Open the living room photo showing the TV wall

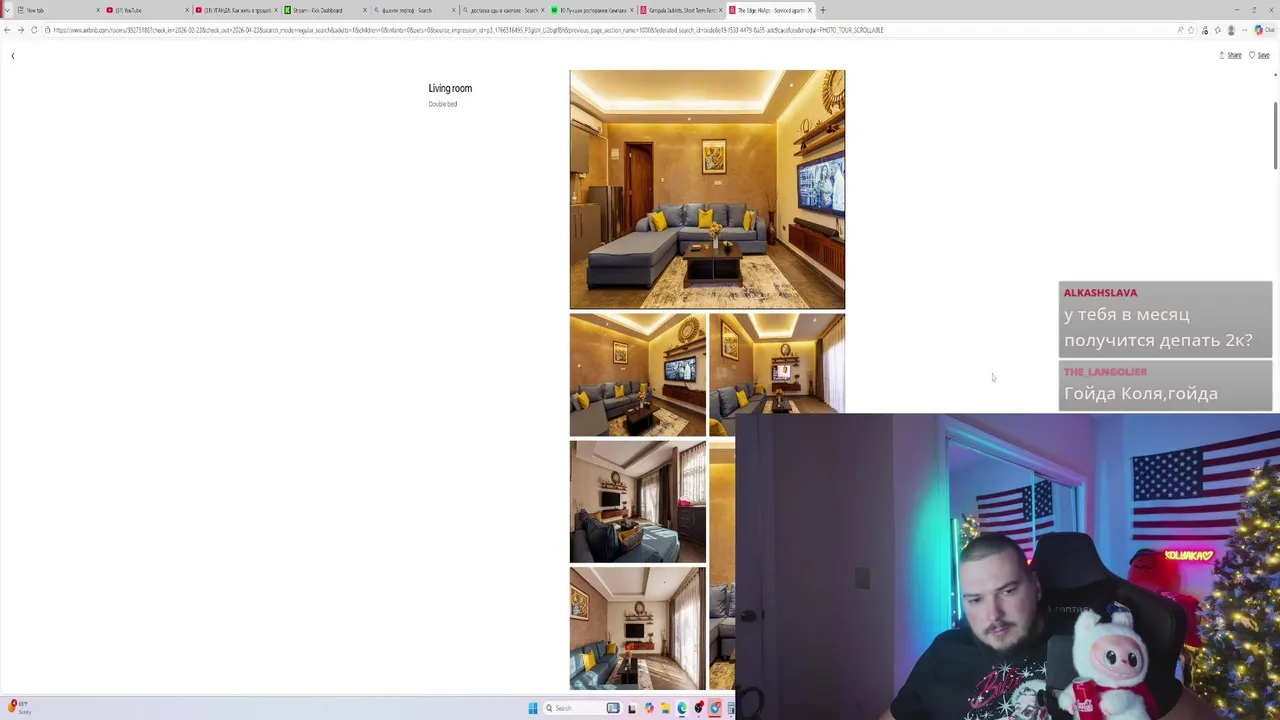tap(638, 375)
